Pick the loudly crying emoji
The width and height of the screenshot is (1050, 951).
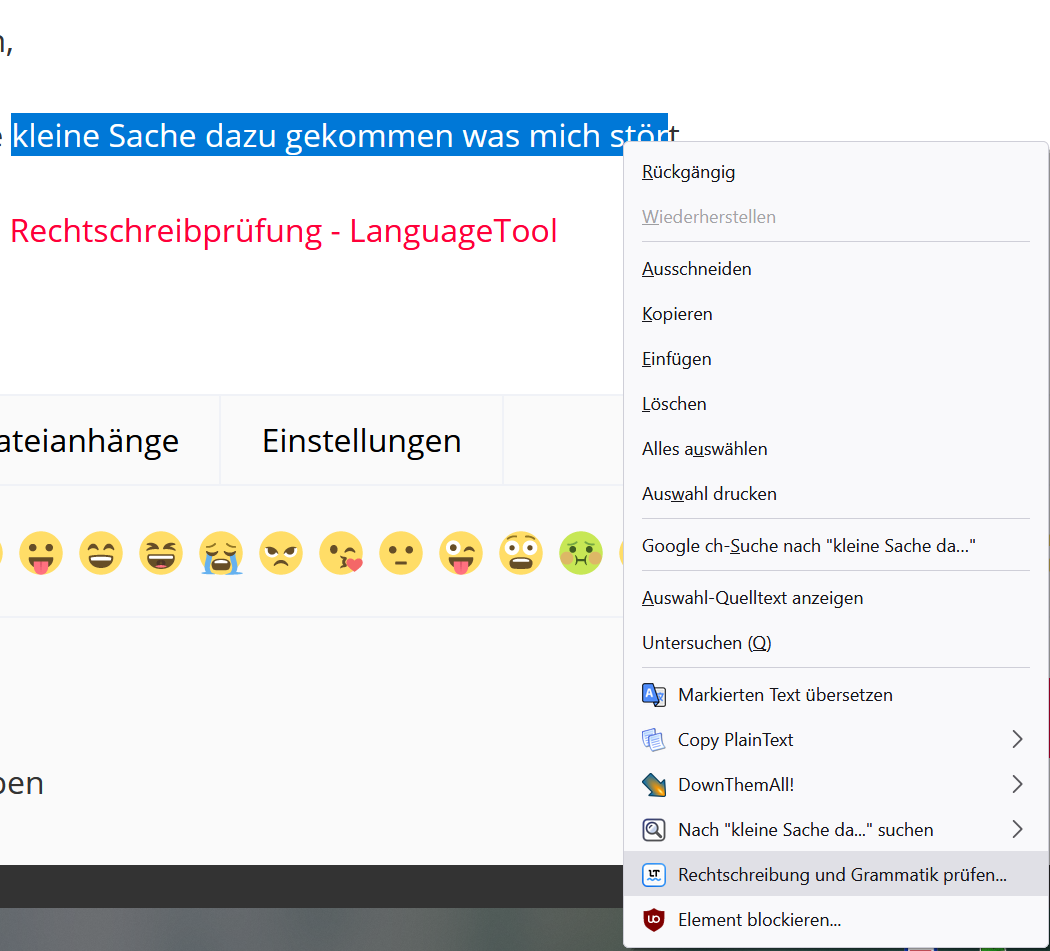[x=221, y=553]
